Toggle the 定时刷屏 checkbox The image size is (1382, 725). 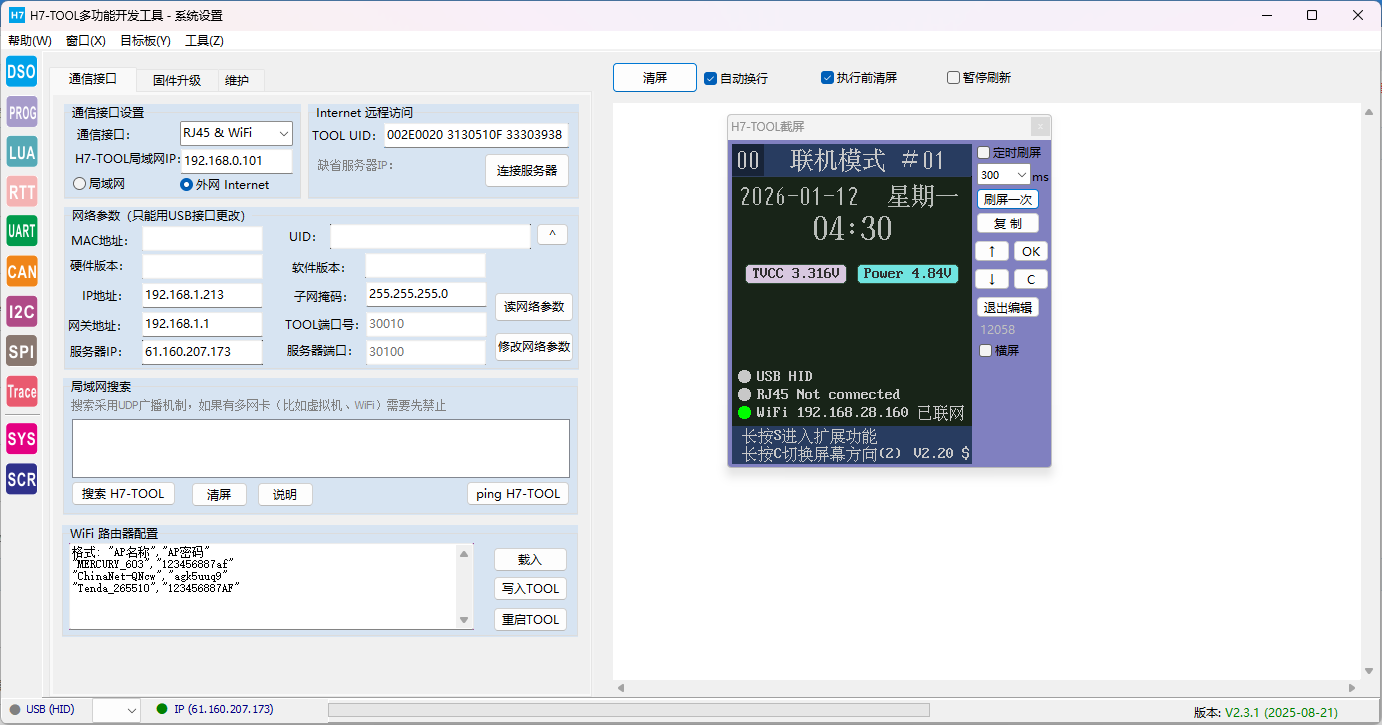pyautogui.click(x=984, y=153)
